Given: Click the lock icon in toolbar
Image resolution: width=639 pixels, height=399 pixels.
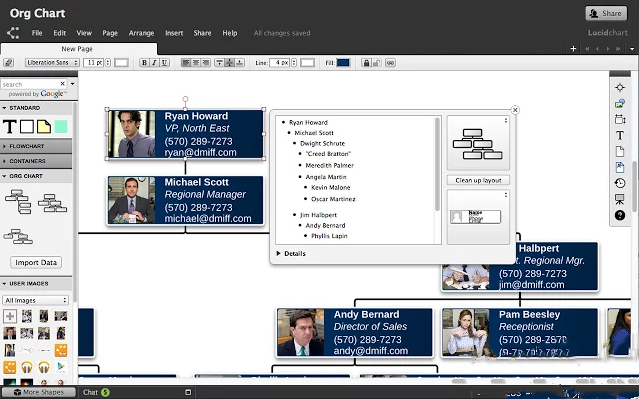Looking at the screenshot, I should coord(366,63).
